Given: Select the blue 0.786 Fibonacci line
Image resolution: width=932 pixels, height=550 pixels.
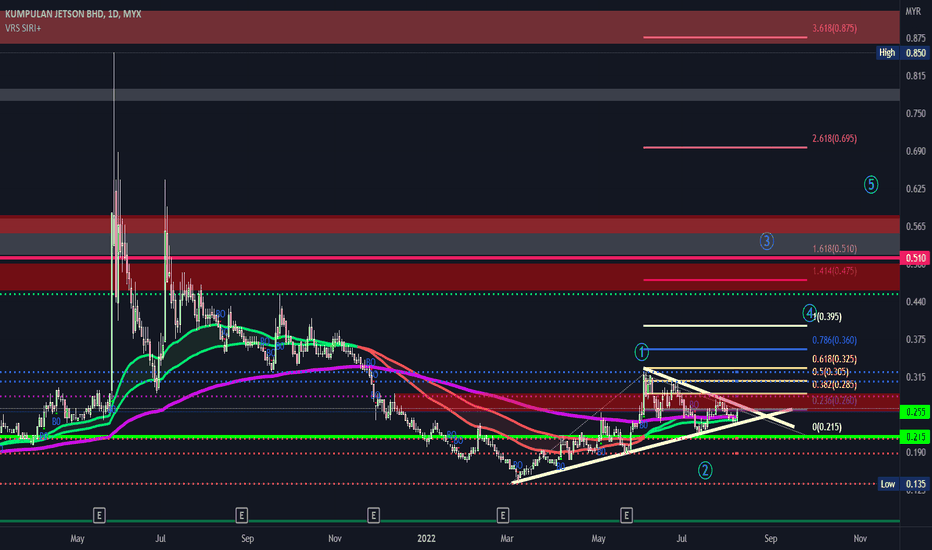Looking at the screenshot, I should coord(725,349).
